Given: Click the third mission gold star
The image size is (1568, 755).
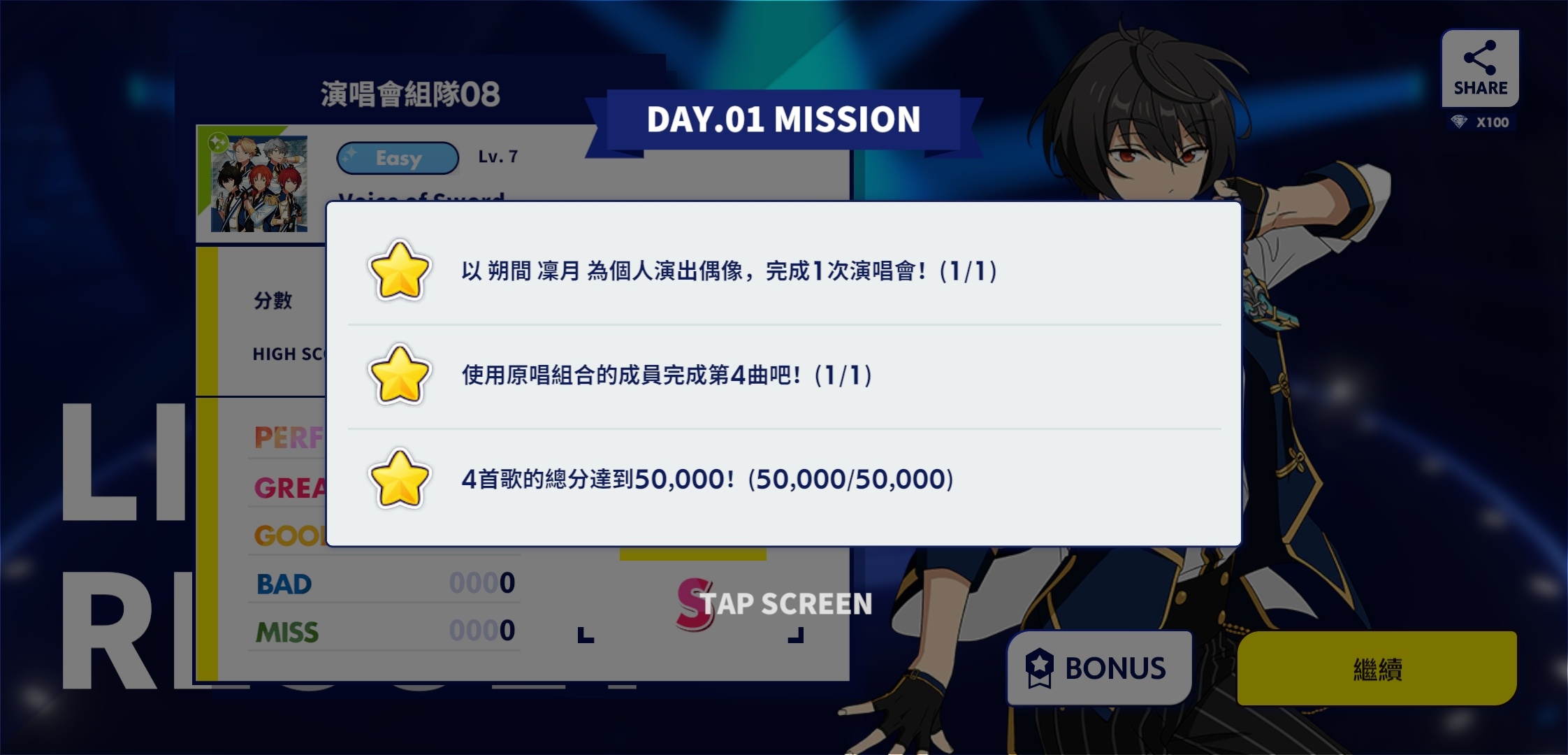Looking at the screenshot, I should (399, 479).
